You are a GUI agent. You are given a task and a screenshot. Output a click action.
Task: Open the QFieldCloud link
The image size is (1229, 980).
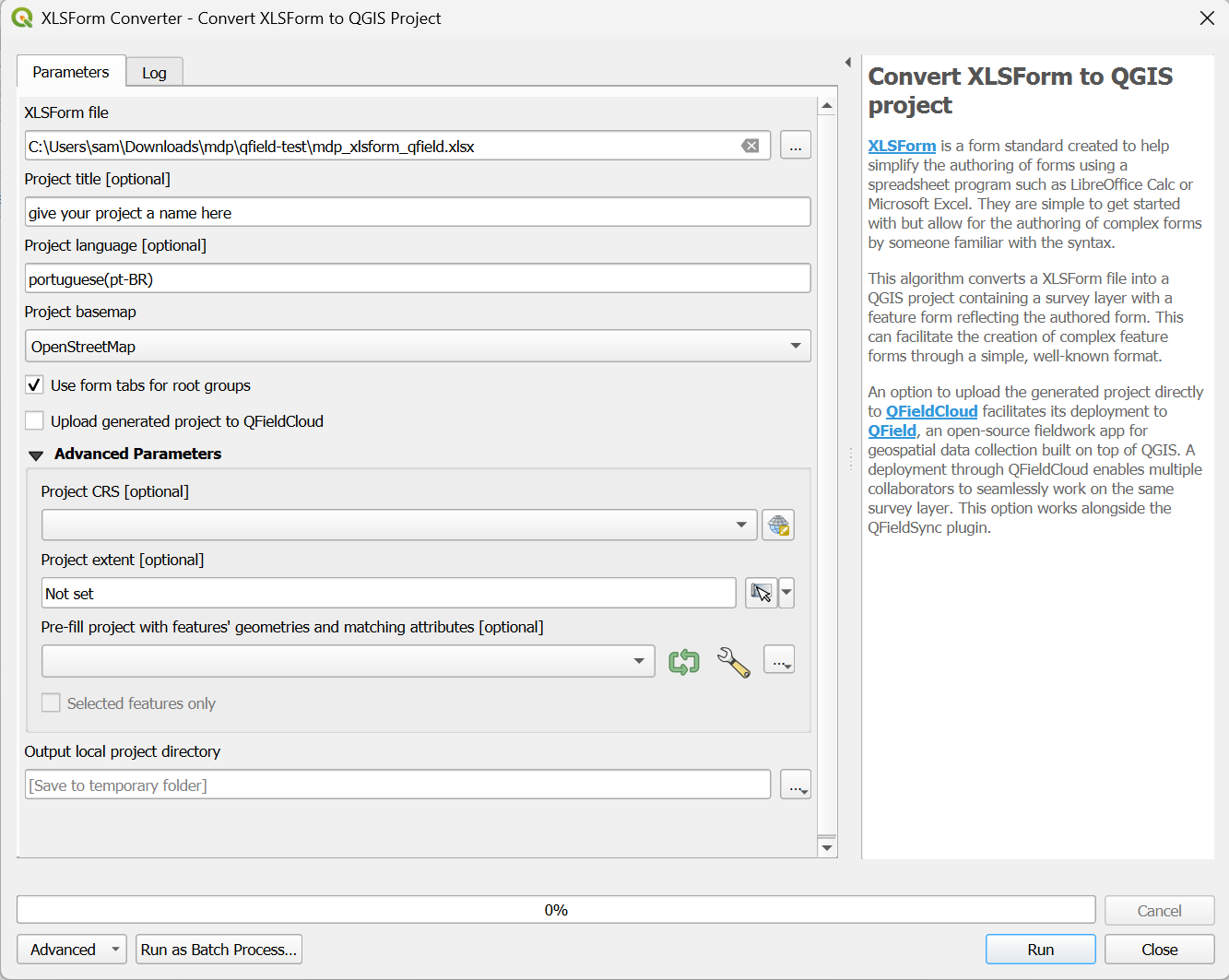click(x=931, y=411)
